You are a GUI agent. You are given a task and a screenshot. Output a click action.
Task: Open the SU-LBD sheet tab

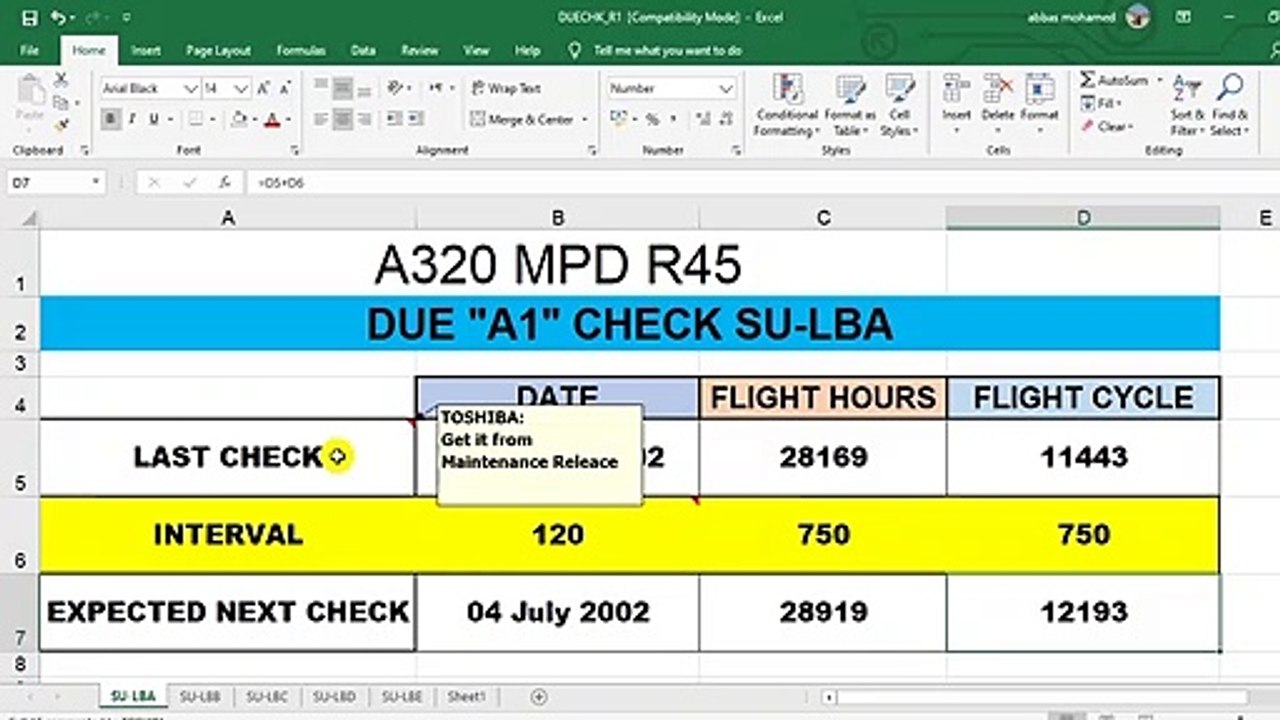tap(334, 697)
